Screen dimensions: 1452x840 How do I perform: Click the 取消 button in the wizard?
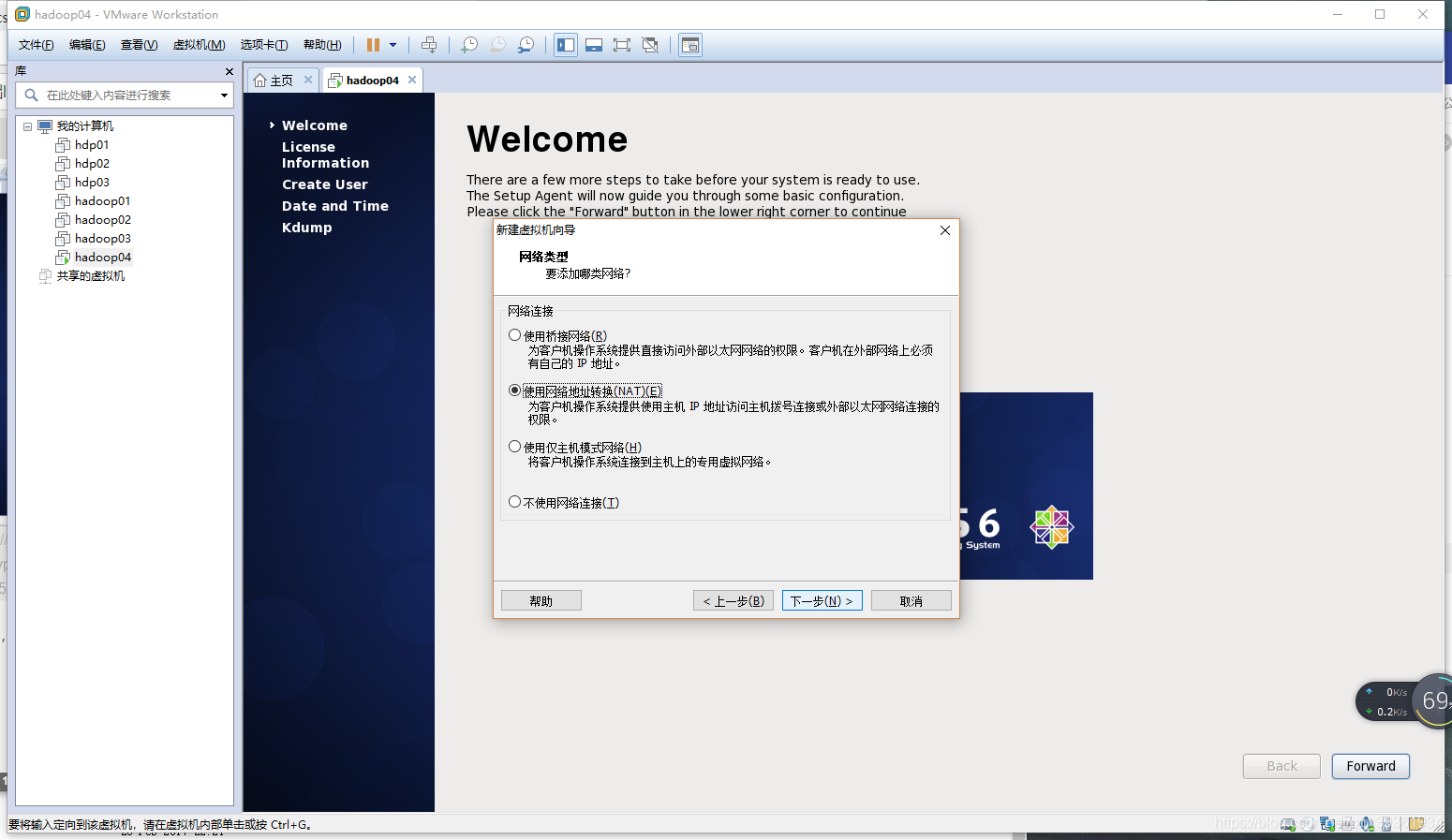click(x=911, y=600)
